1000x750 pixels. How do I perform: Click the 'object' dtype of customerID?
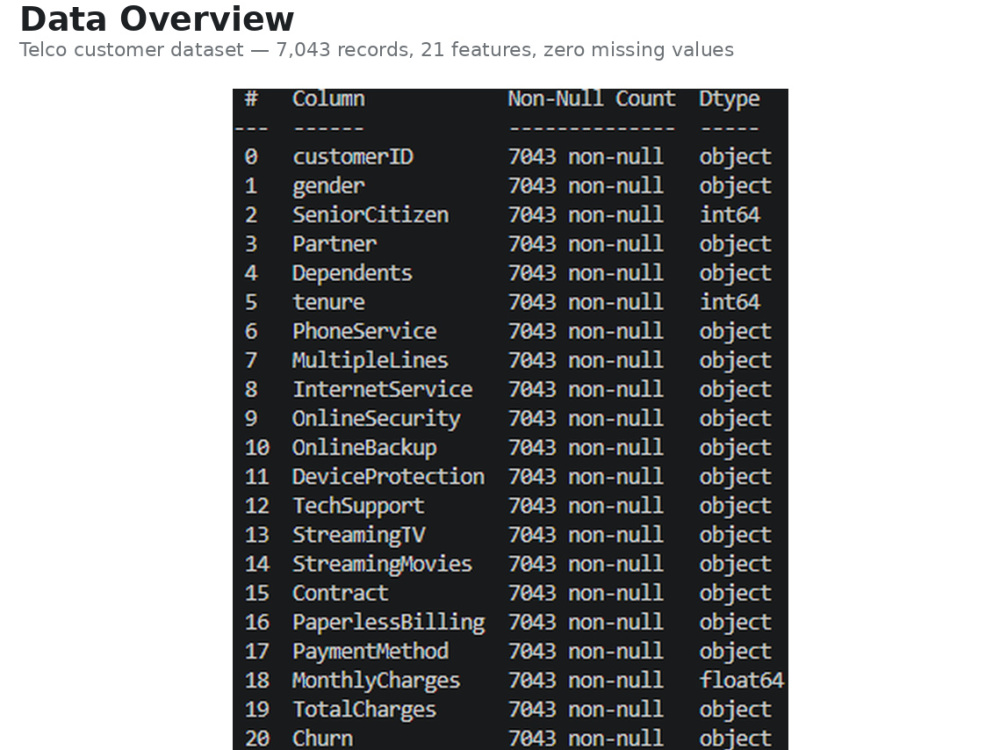pos(735,158)
